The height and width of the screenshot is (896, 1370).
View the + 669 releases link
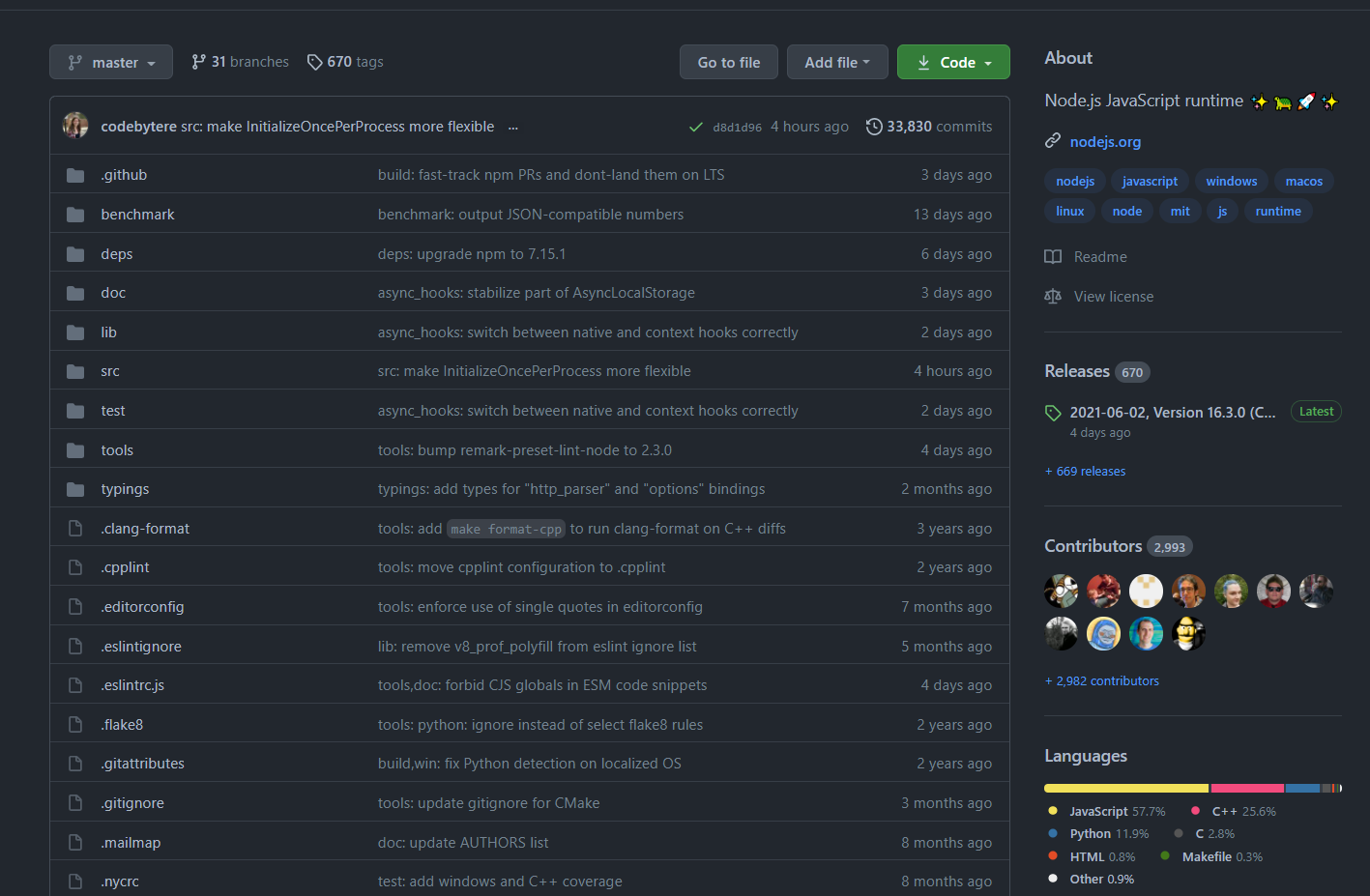click(1085, 472)
